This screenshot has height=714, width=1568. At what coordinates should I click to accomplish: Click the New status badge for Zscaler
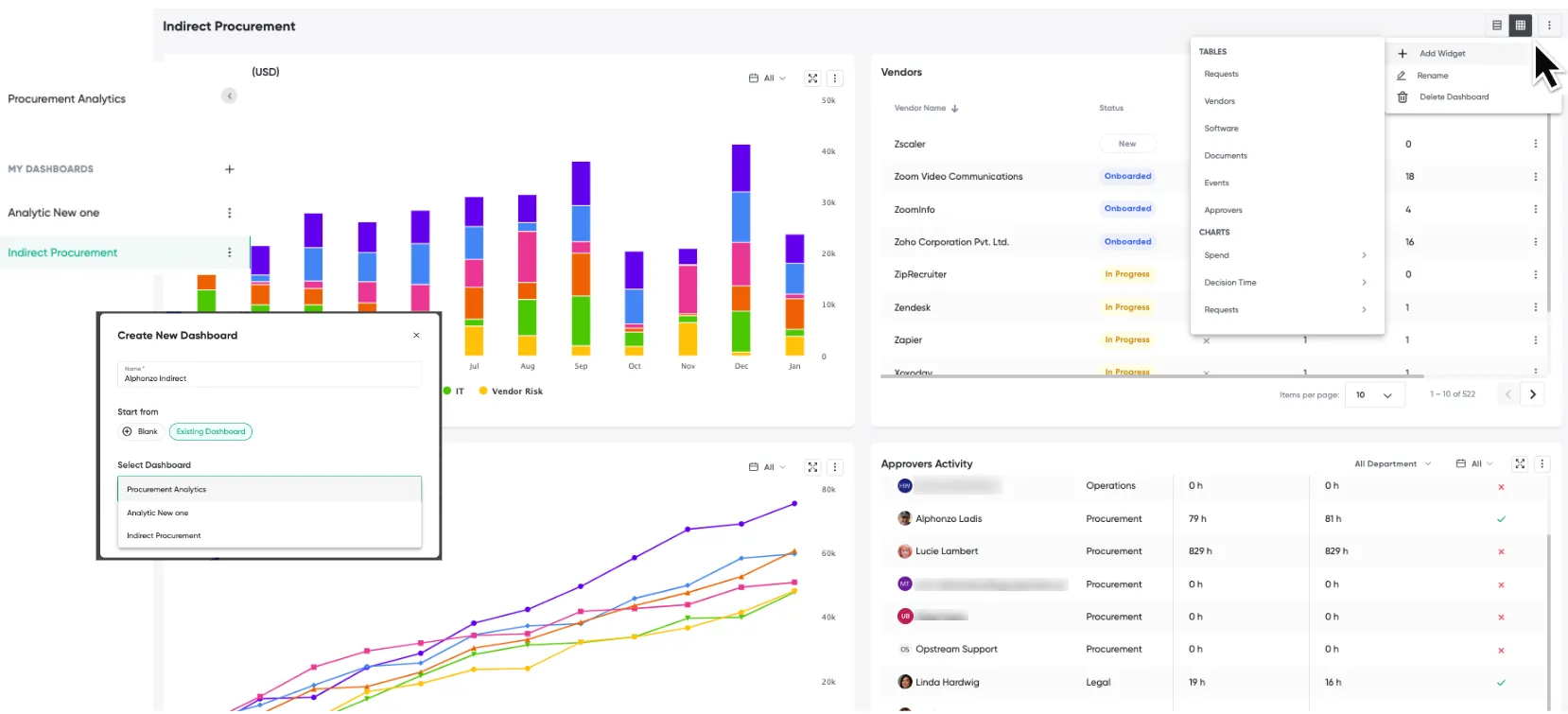[1127, 144]
